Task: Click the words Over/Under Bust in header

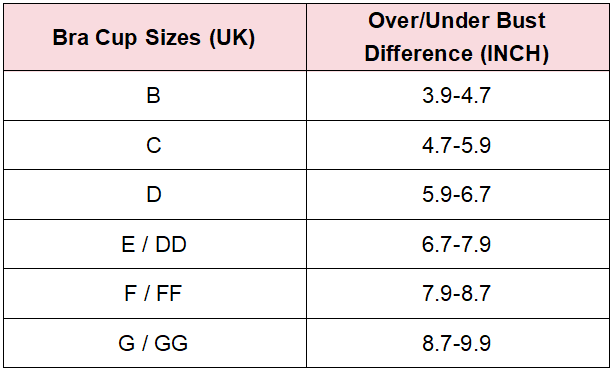Action: [457, 21]
